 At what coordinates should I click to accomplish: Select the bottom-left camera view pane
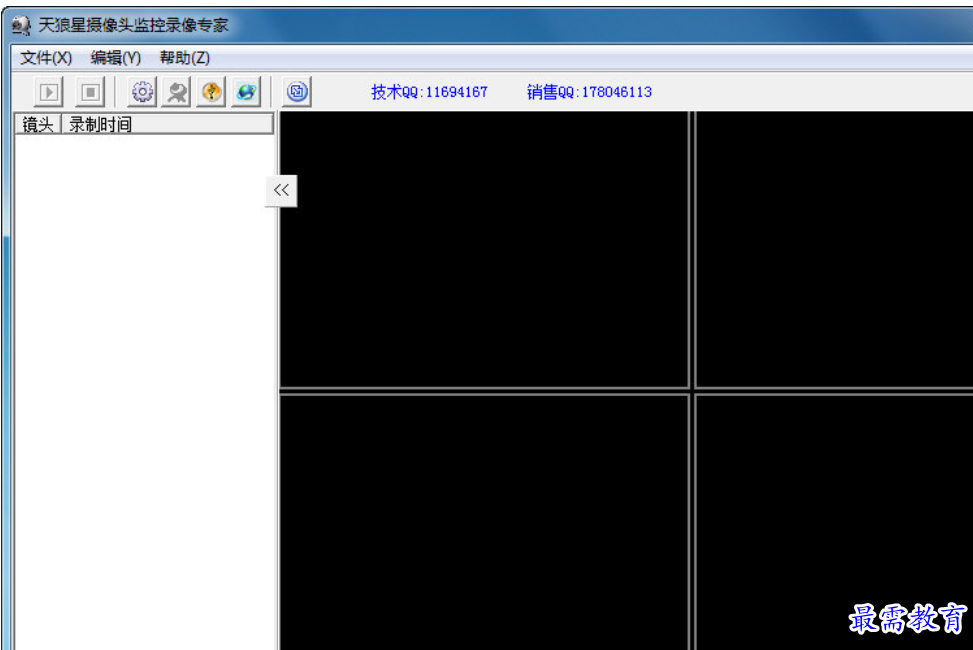tap(484, 522)
